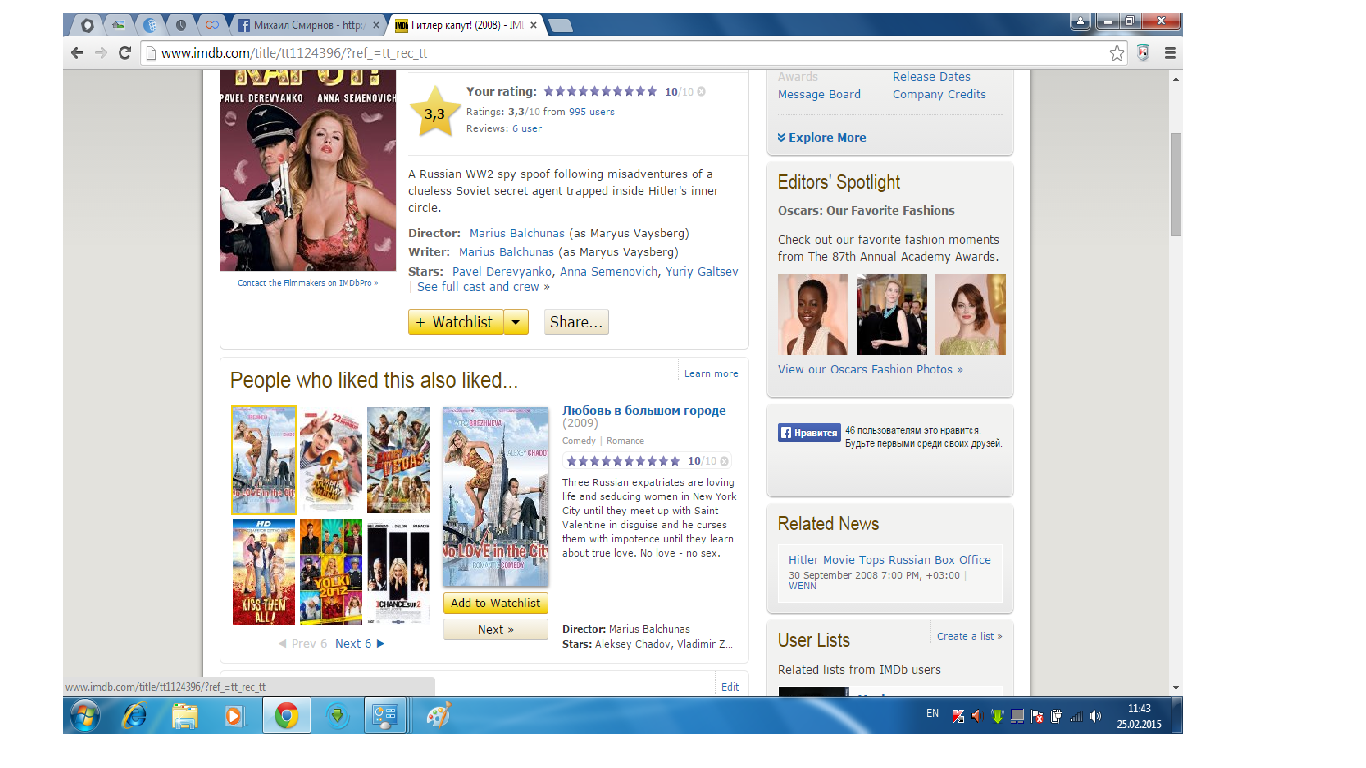The height and width of the screenshot is (768, 1366).
Task: Select Yolki 2012 recommendation thumbnail
Action: pyautogui.click(x=331, y=572)
